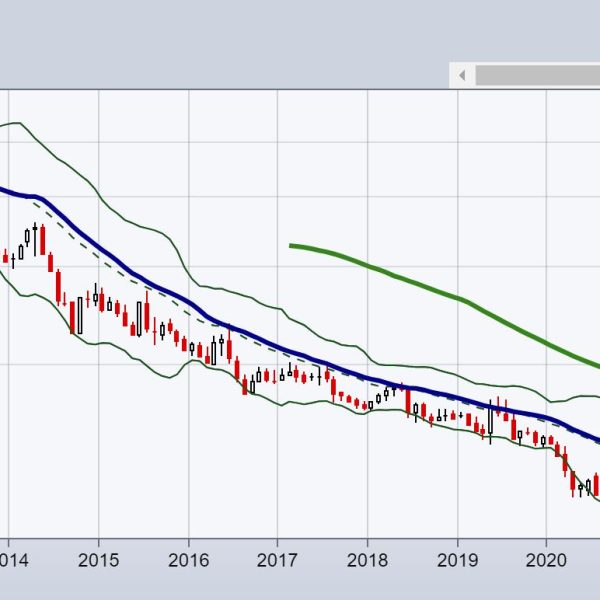Click the 2015 label on the time axis
Viewport: 600px width, 600px height.
[x=98, y=559]
